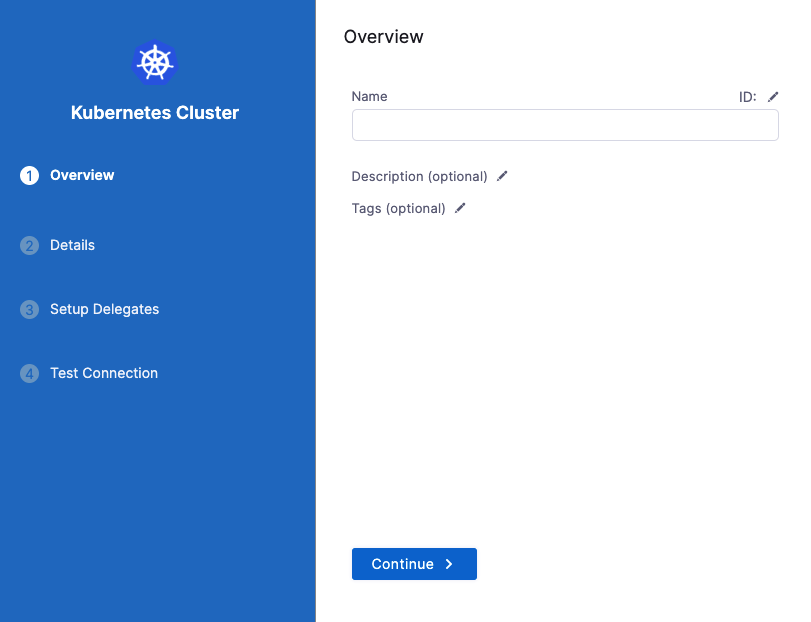Click the pencil icon next to ID
The image size is (811, 622).
[773, 97]
